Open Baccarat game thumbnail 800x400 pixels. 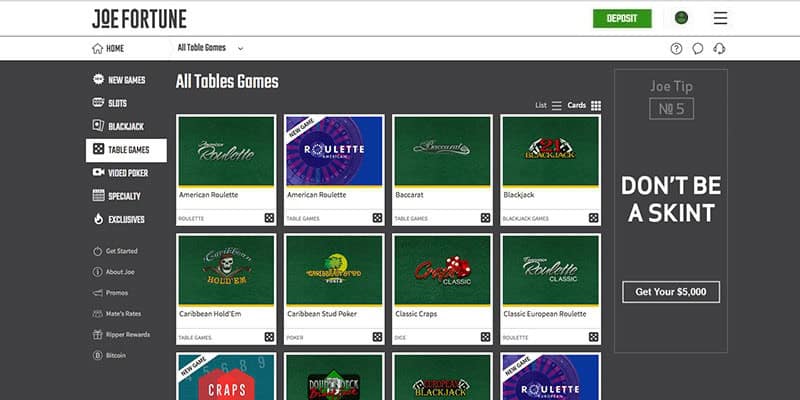click(442, 151)
